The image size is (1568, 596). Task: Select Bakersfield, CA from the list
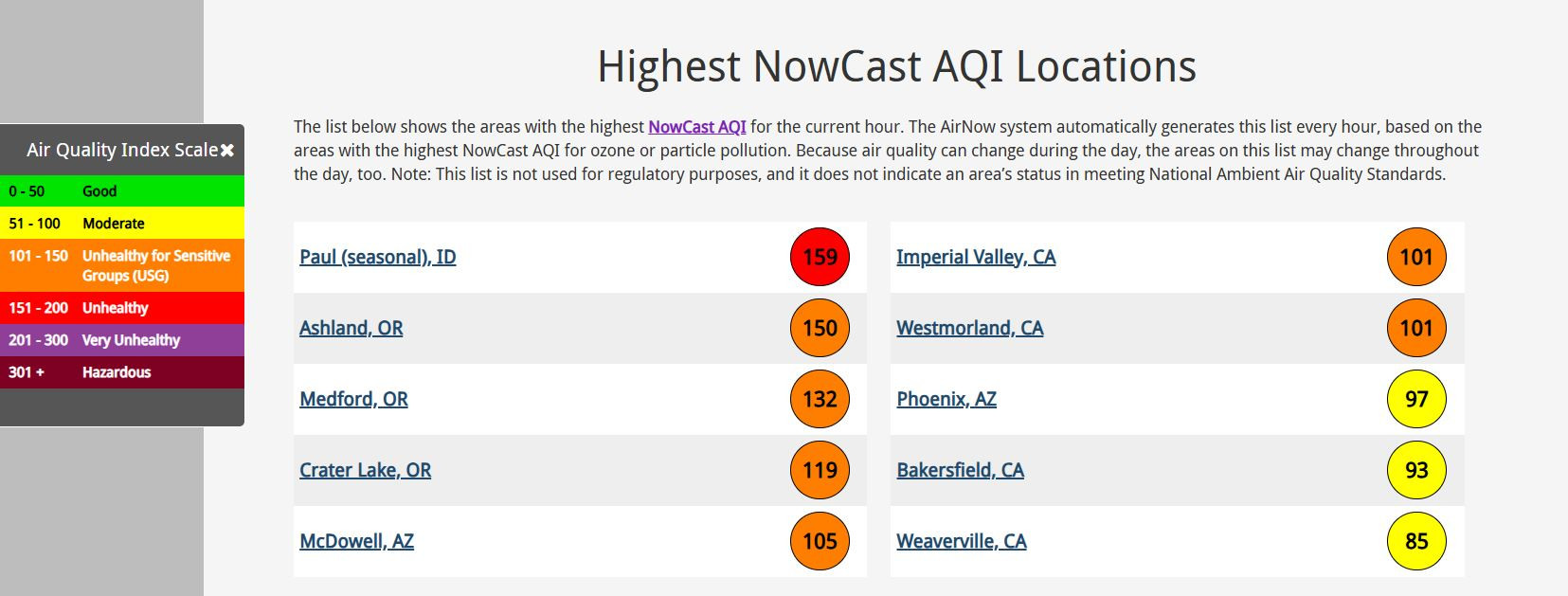961,470
